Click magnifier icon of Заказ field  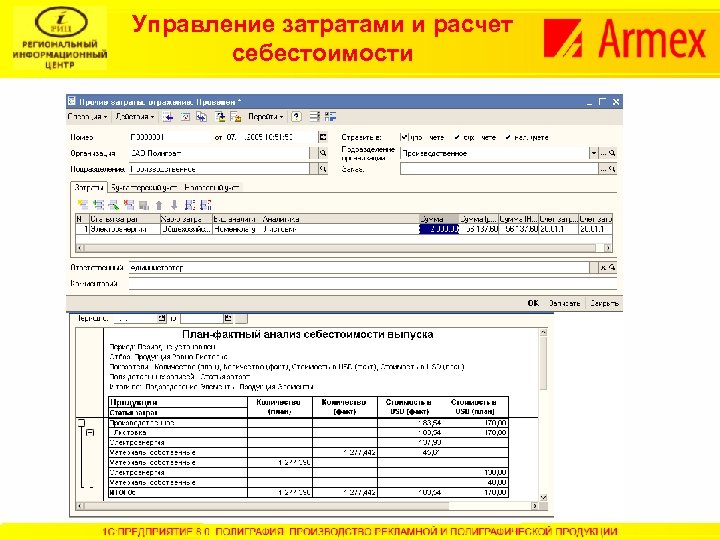pyautogui.click(x=612, y=169)
